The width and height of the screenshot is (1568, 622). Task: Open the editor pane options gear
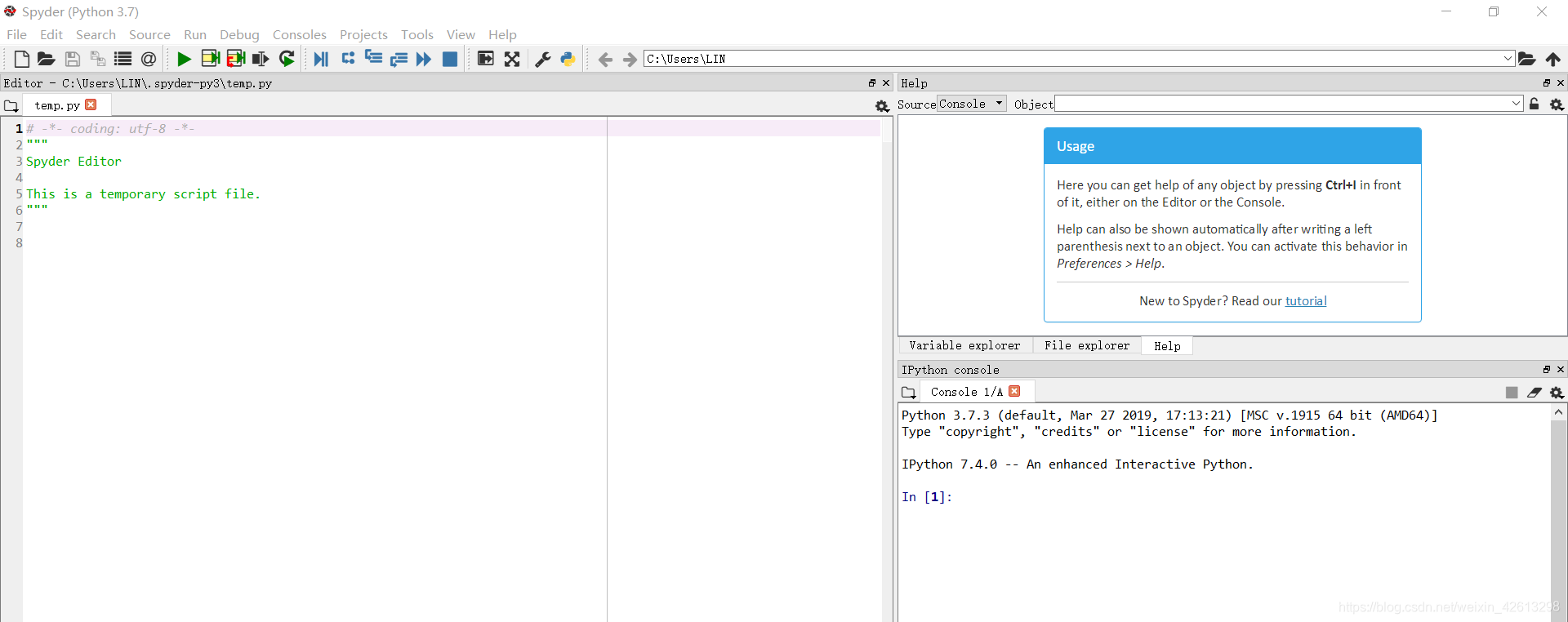pyautogui.click(x=882, y=105)
